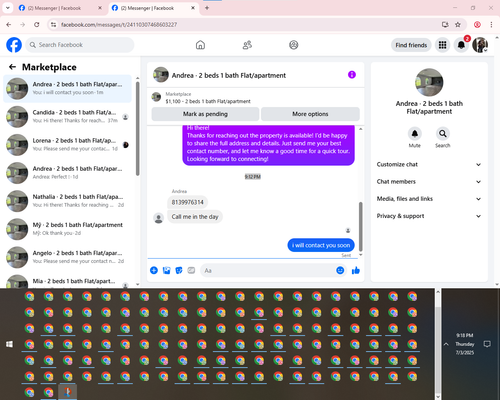Image resolution: width=500 pixels, height=400 pixels.
Task: Open the emoji picker in message box
Action: tap(340, 270)
